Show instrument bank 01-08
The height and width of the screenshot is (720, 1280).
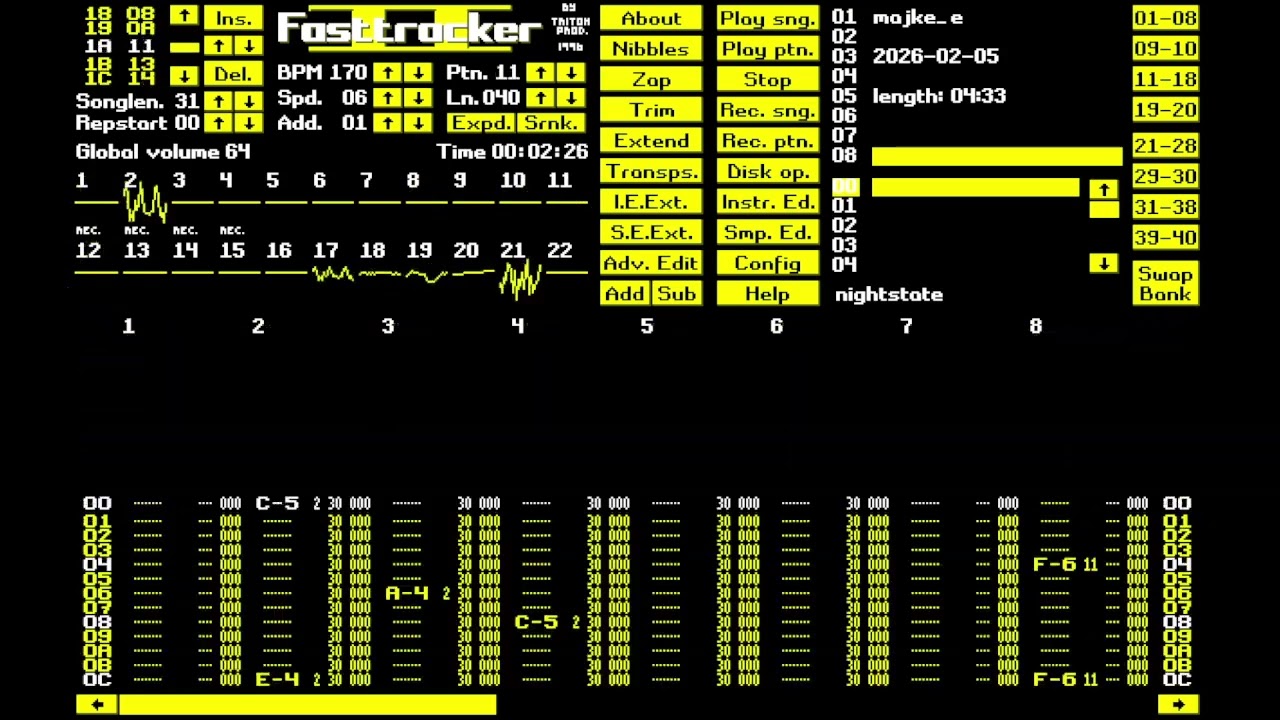[x=1165, y=18]
